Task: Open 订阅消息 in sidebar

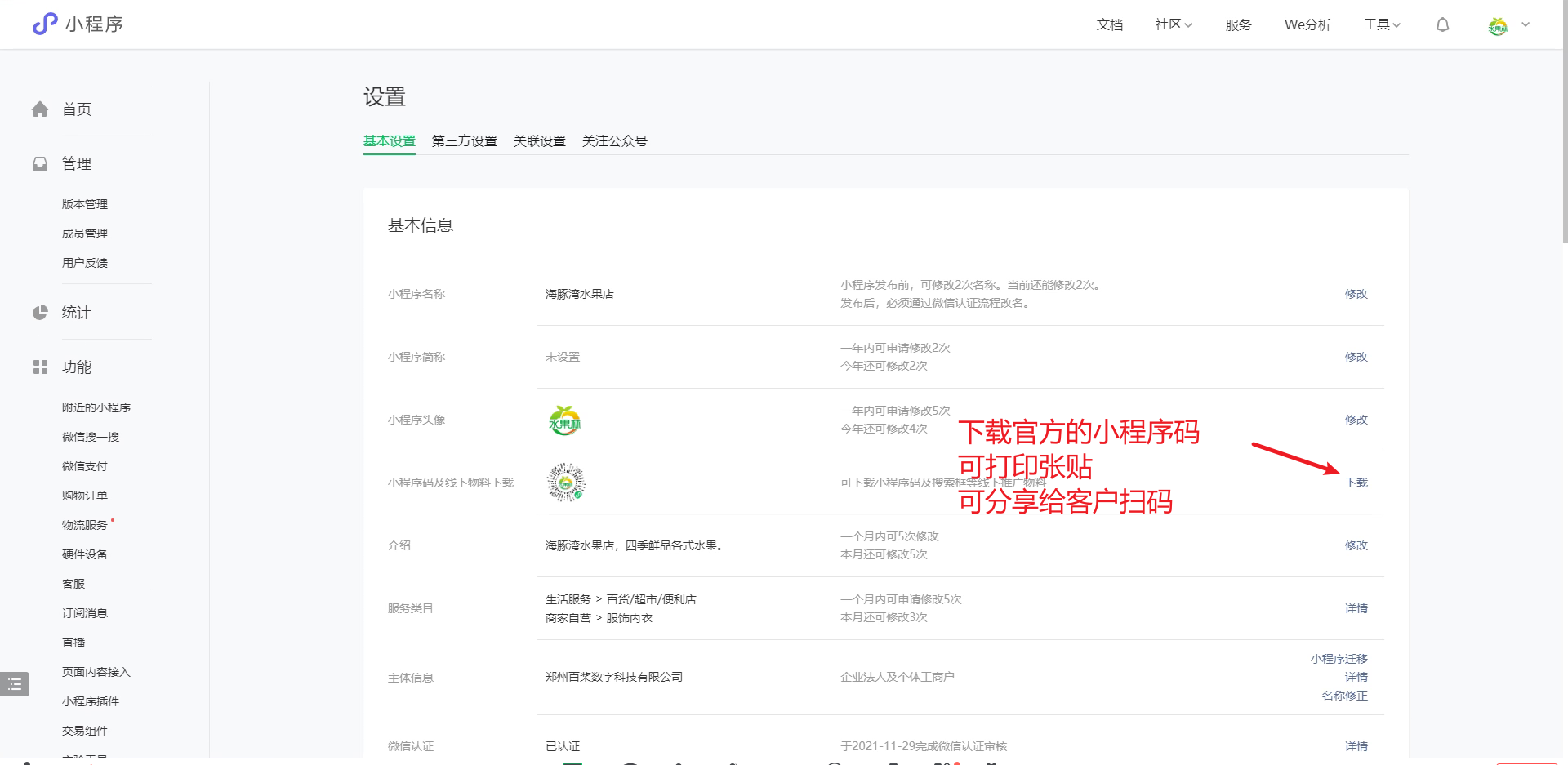Action: click(x=85, y=613)
